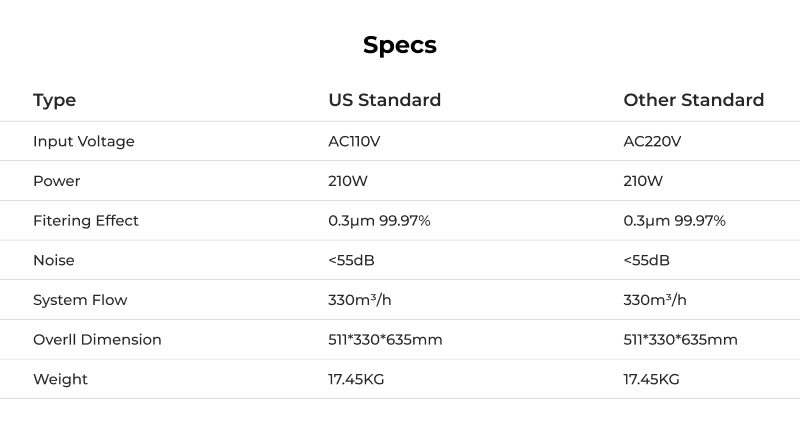Click the Specs heading
800x429 pixels.
pyautogui.click(x=399, y=45)
